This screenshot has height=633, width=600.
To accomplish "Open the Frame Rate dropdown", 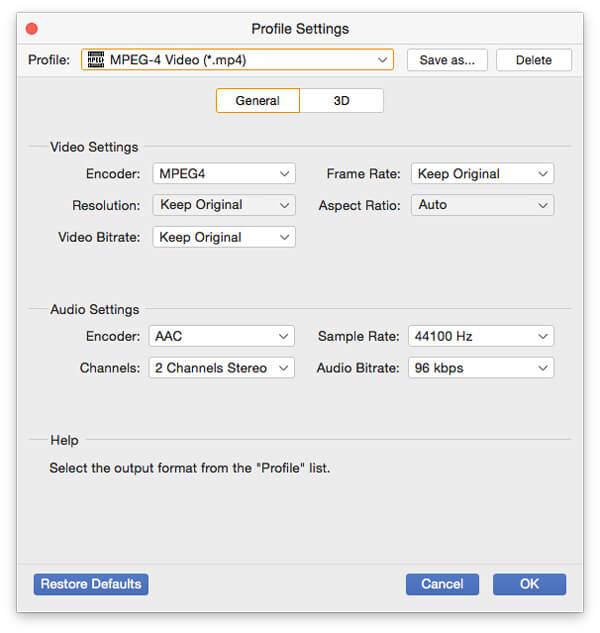I will 482,174.
